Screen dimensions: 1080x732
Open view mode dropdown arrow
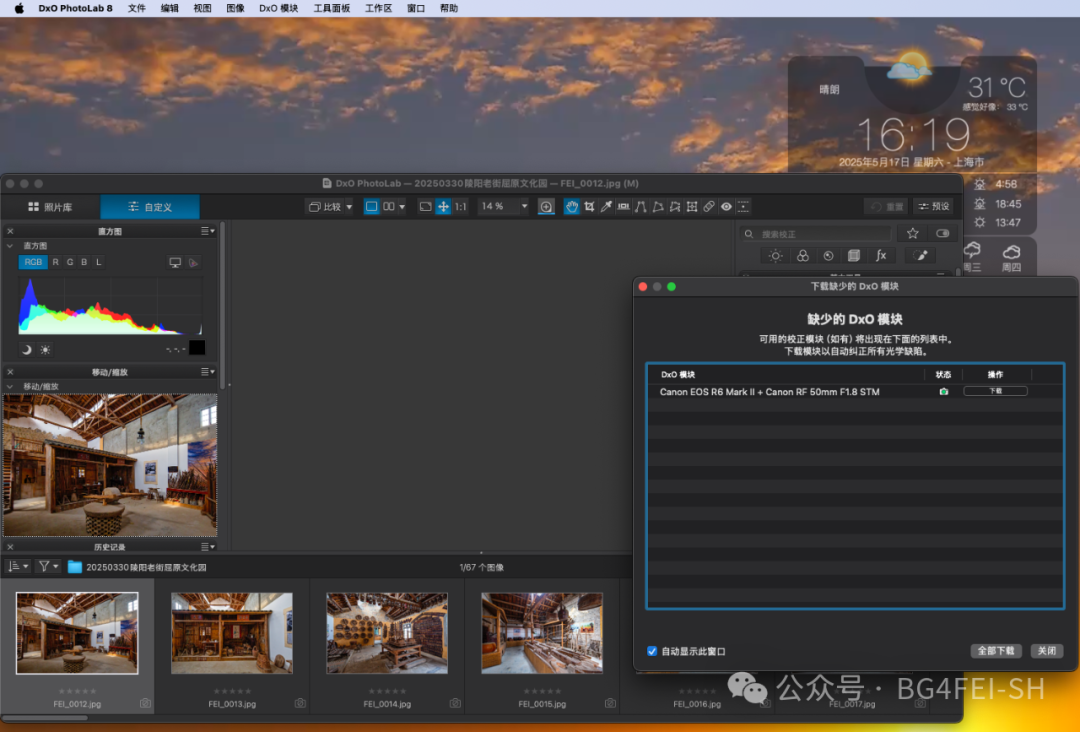point(402,207)
